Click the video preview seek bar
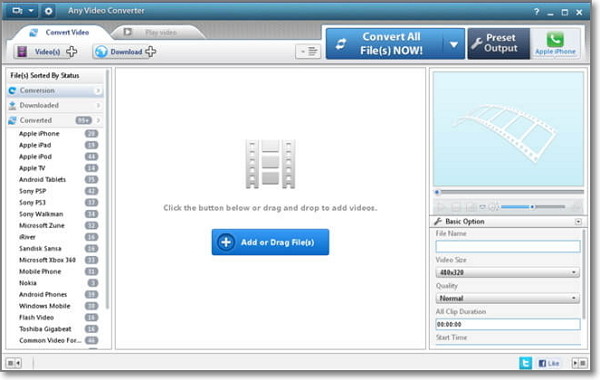 click(x=509, y=192)
